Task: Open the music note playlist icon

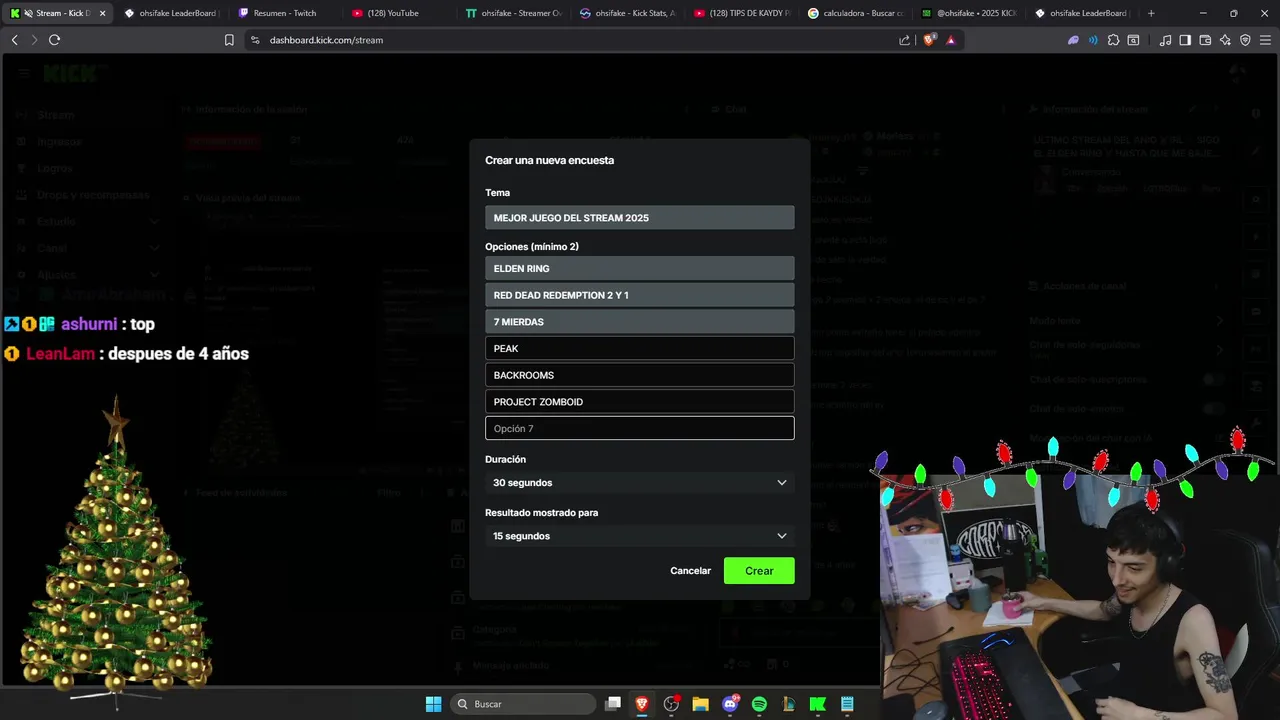Action: (1165, 40)
